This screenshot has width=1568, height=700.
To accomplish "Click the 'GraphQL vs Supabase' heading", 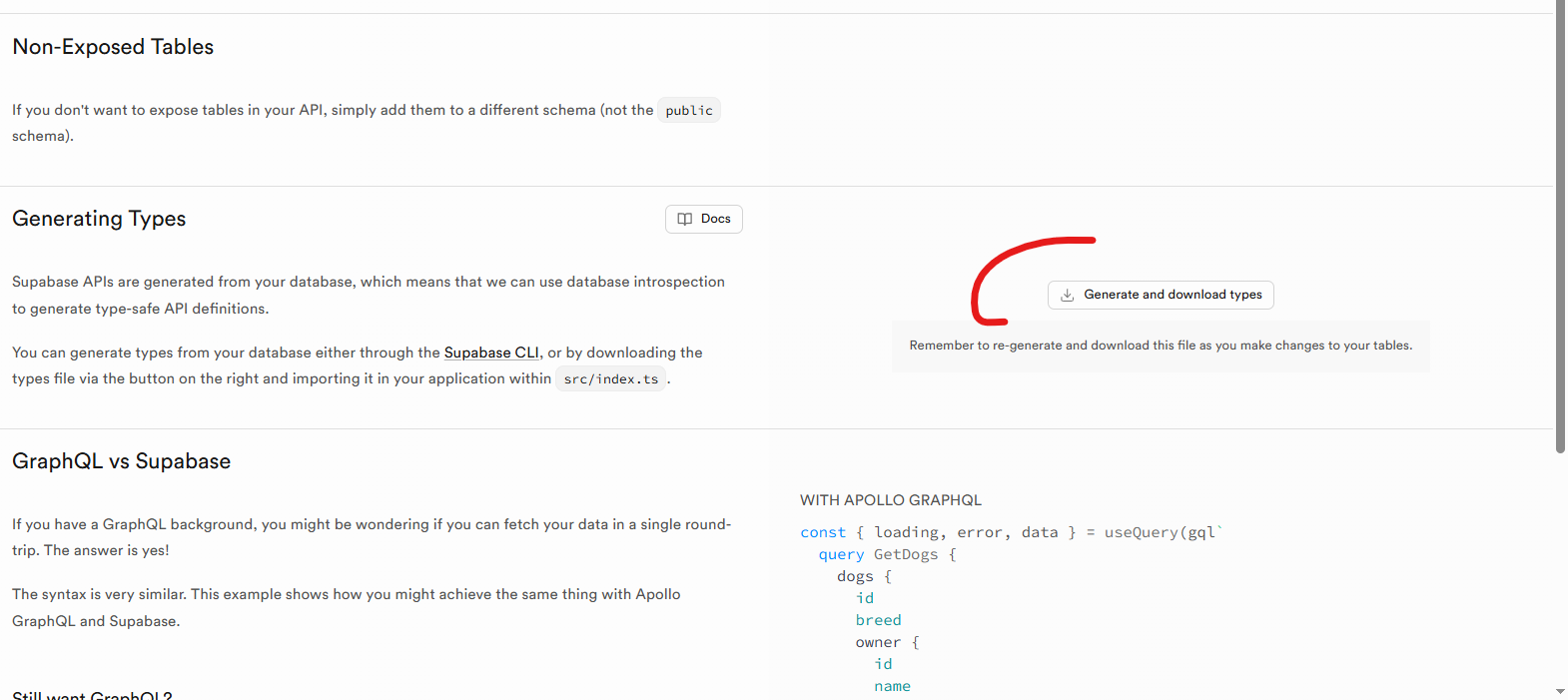I will pyautogui.click(x=121, y=461).
